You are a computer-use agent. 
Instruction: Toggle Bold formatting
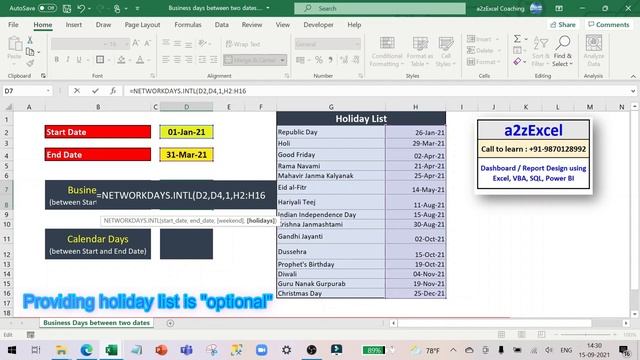57,60
